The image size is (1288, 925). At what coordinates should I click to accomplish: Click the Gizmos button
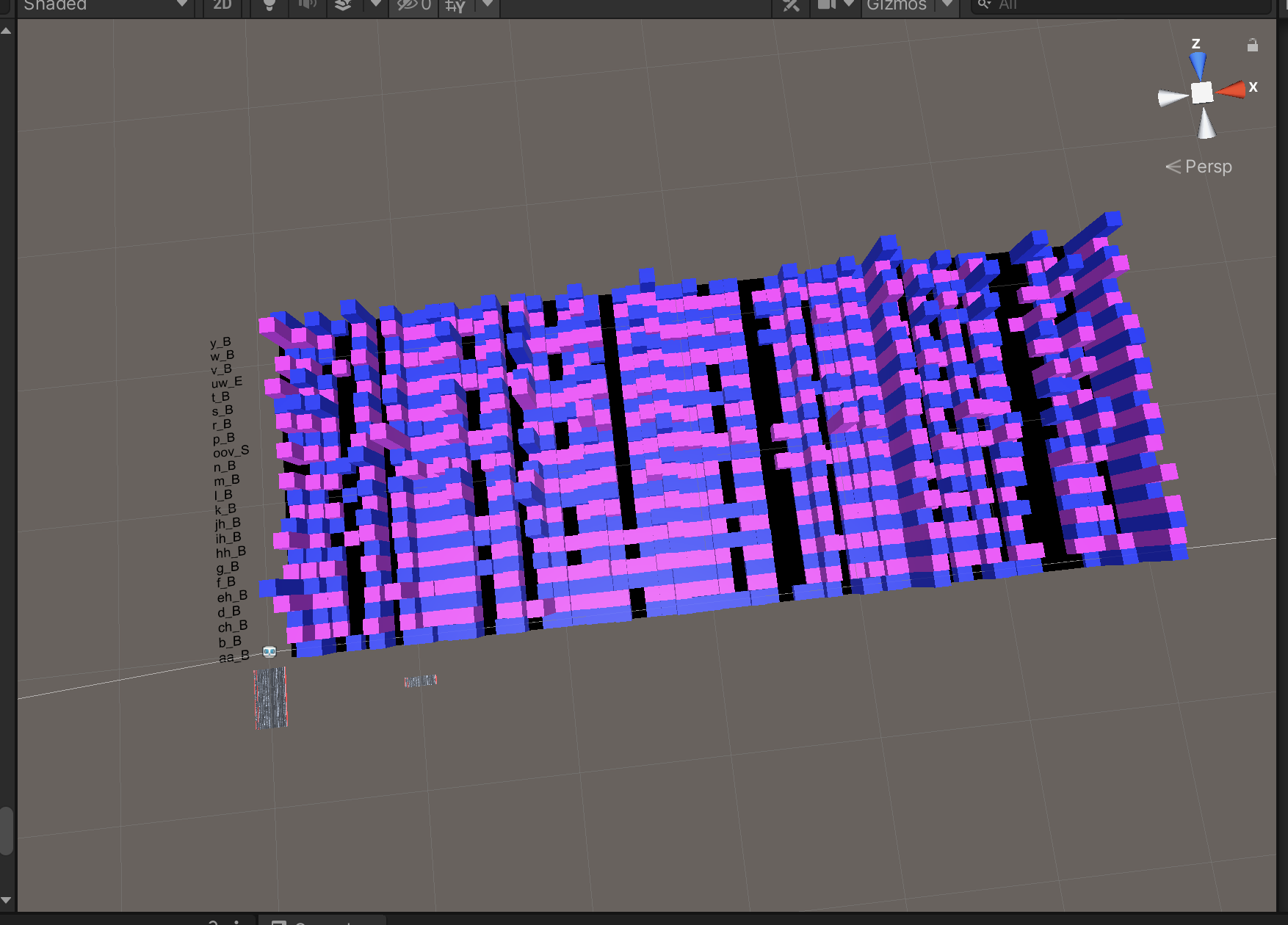coord(896,5)
